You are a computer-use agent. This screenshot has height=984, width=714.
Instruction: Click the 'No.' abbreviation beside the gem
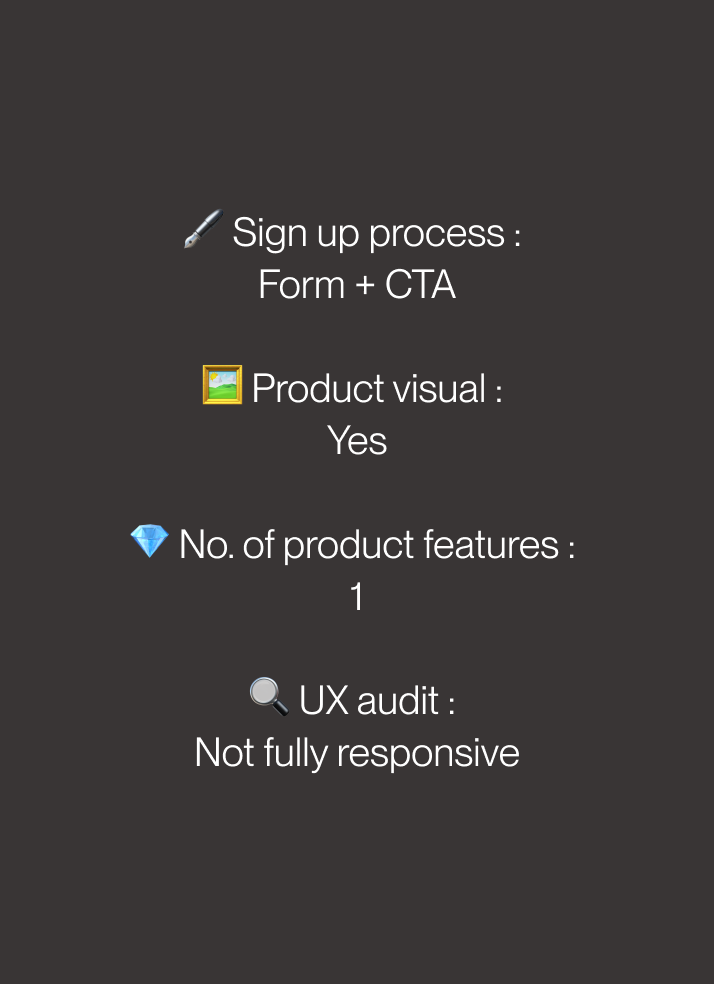pos(206,544)
